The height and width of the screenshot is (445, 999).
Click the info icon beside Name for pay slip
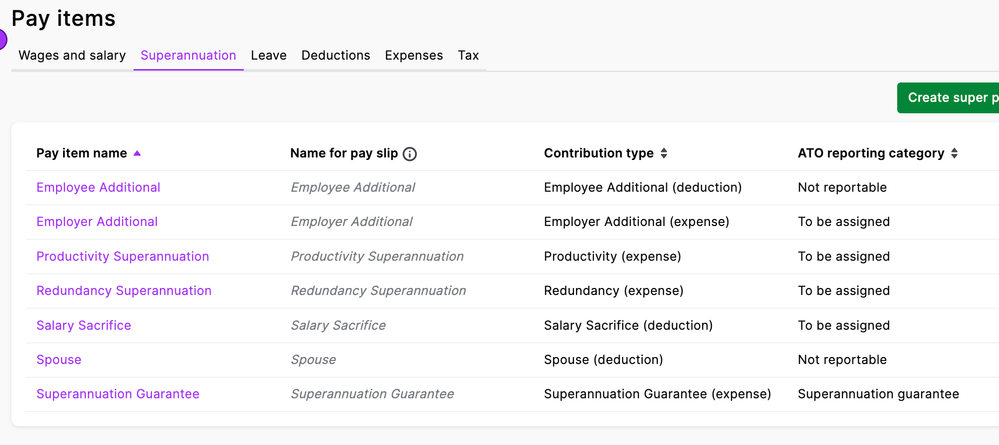pyautogui.click(x=410, y=154)
